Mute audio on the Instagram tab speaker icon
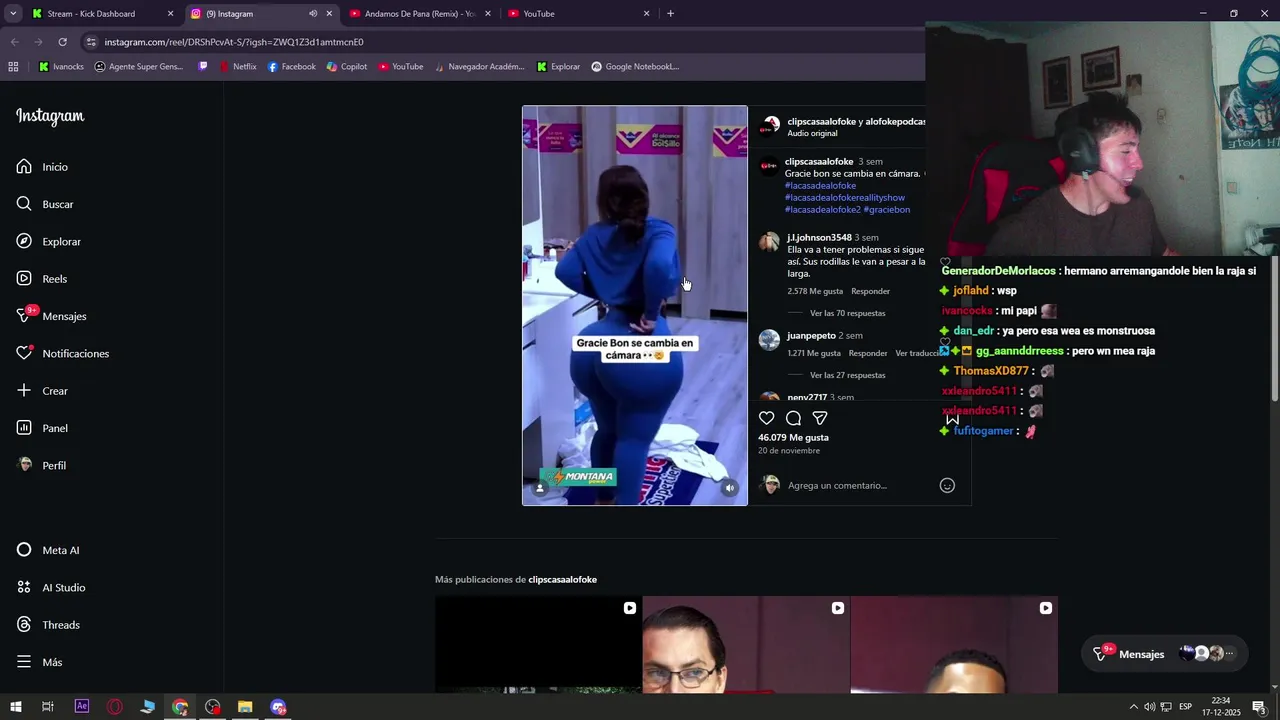The height and width of the screenshot is (720, 1280). click(313, 14)
